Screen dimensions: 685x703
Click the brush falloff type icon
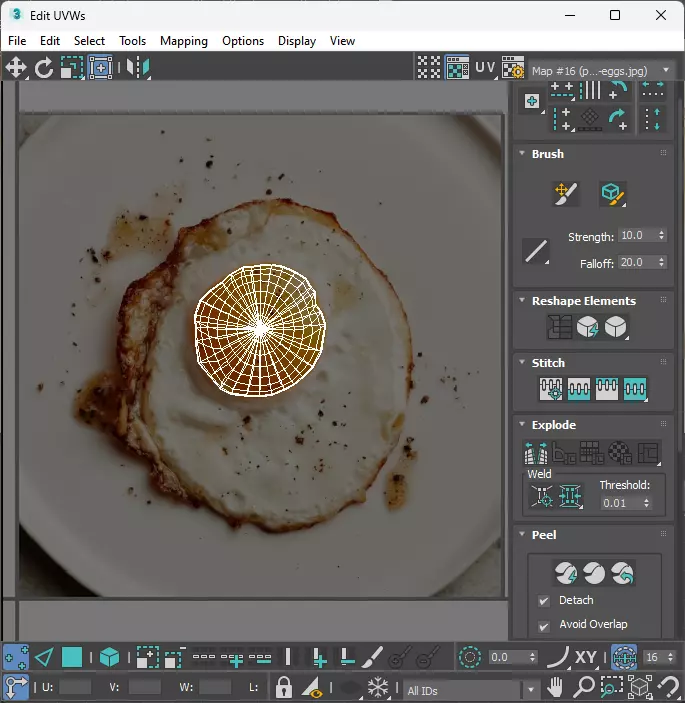[536, 251]
